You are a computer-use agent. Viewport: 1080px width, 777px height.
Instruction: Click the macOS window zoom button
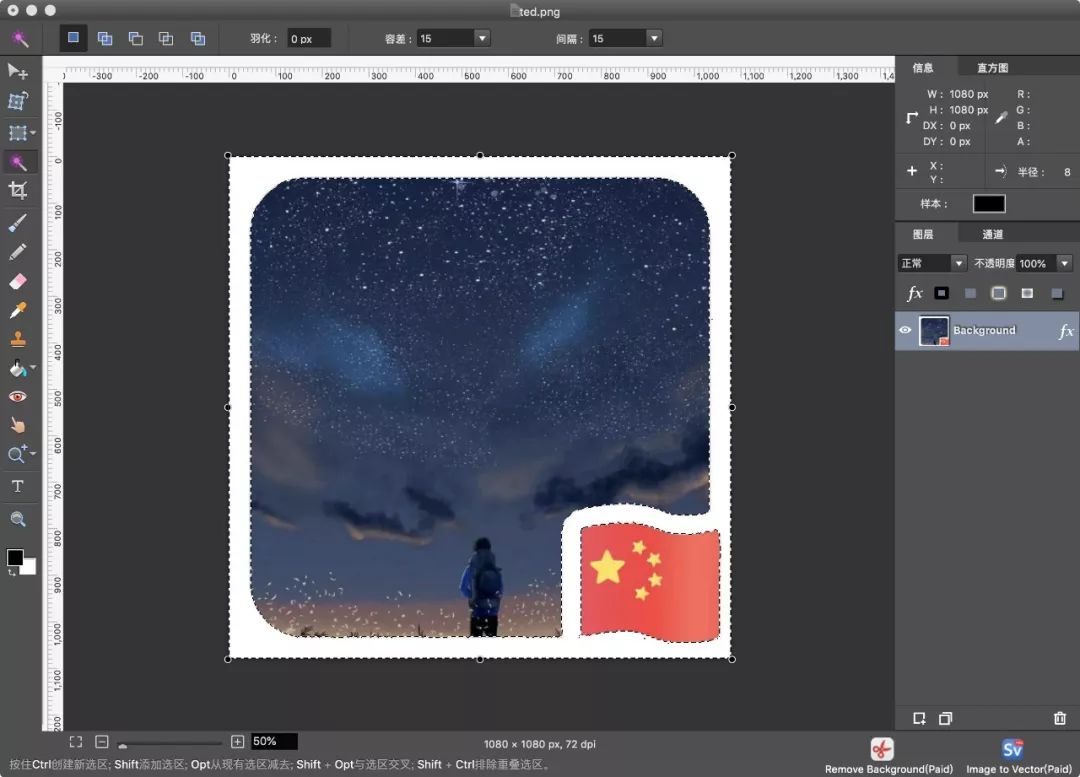(50, 10)
